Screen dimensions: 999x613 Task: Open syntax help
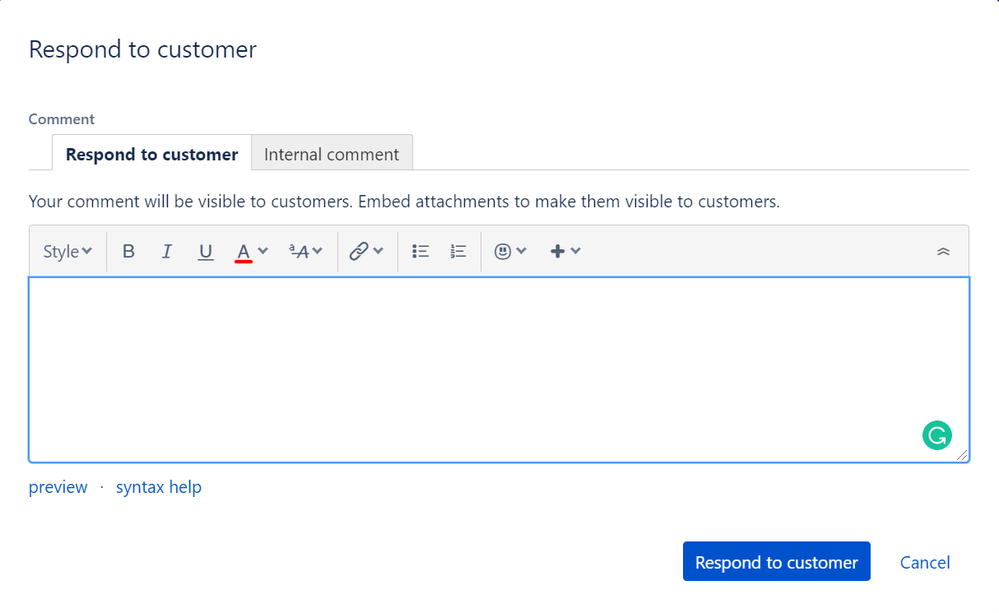tap(158, 487)
